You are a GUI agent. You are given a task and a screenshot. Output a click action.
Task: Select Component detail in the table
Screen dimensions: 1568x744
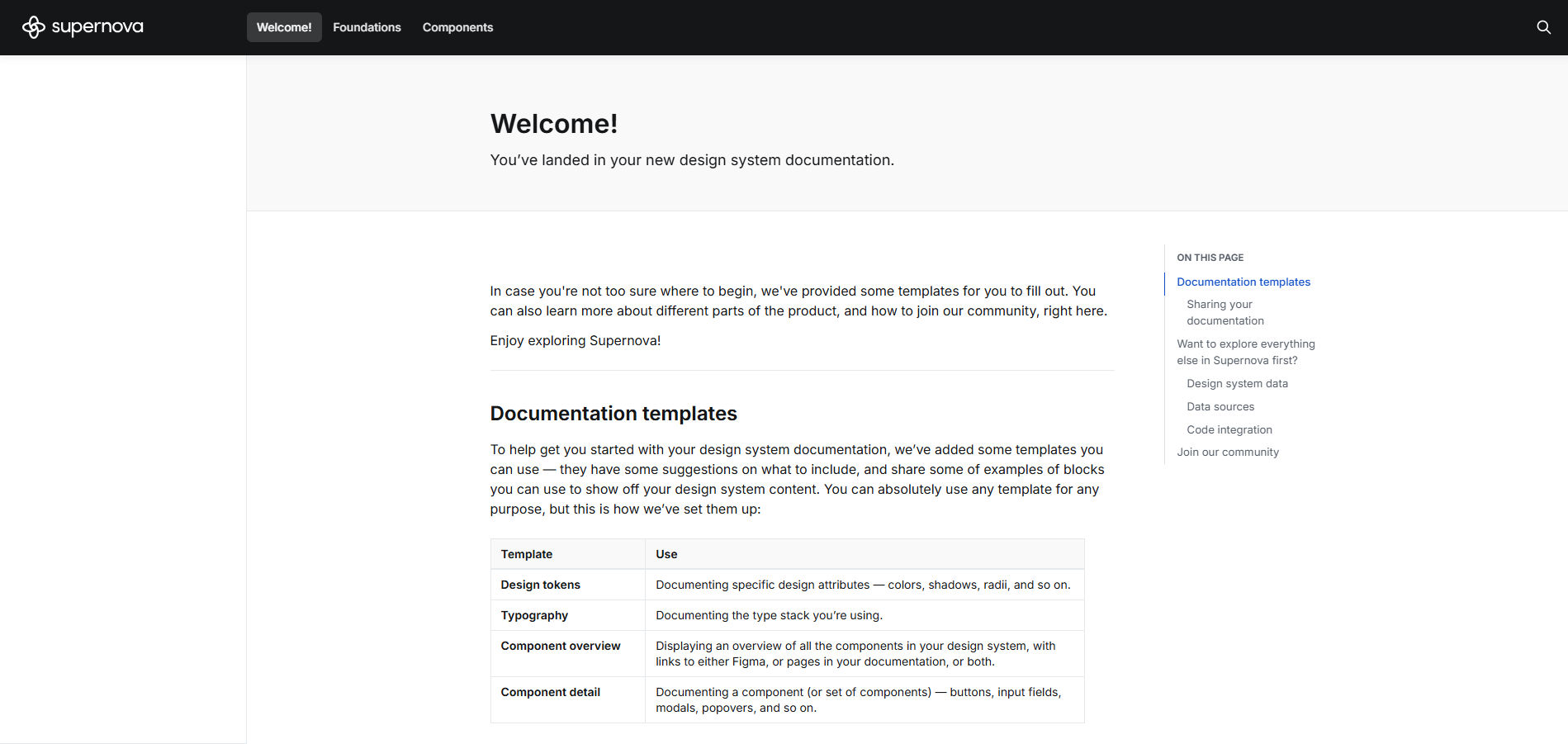pyautogui.click(x=550, y=692)
